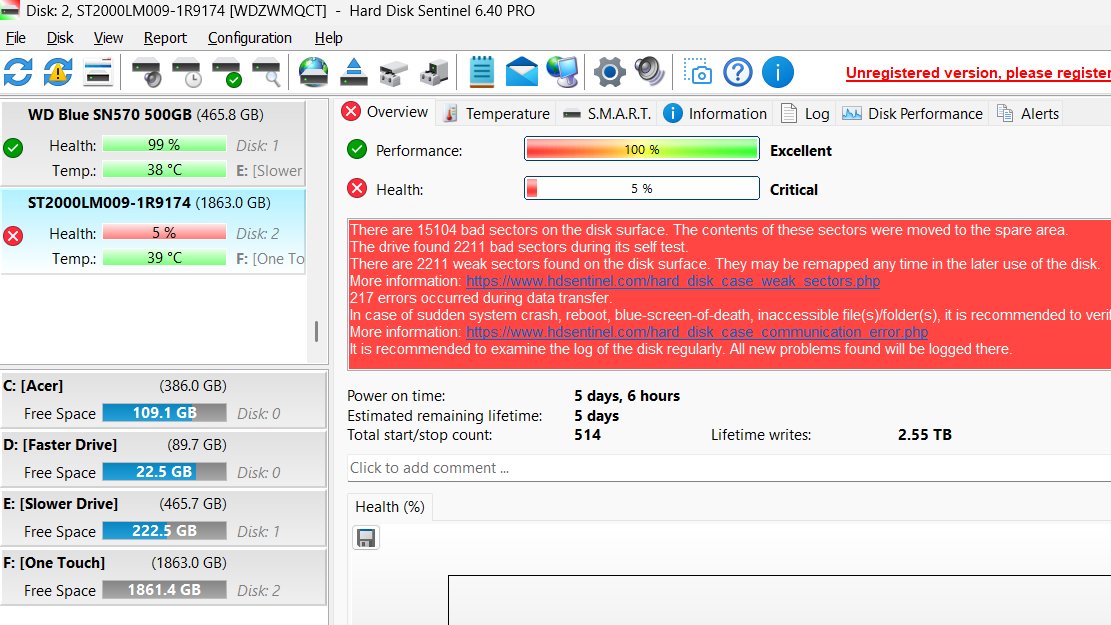
Task: Click the 'Click to add comment' field
Action: click(x=729, y=468)
